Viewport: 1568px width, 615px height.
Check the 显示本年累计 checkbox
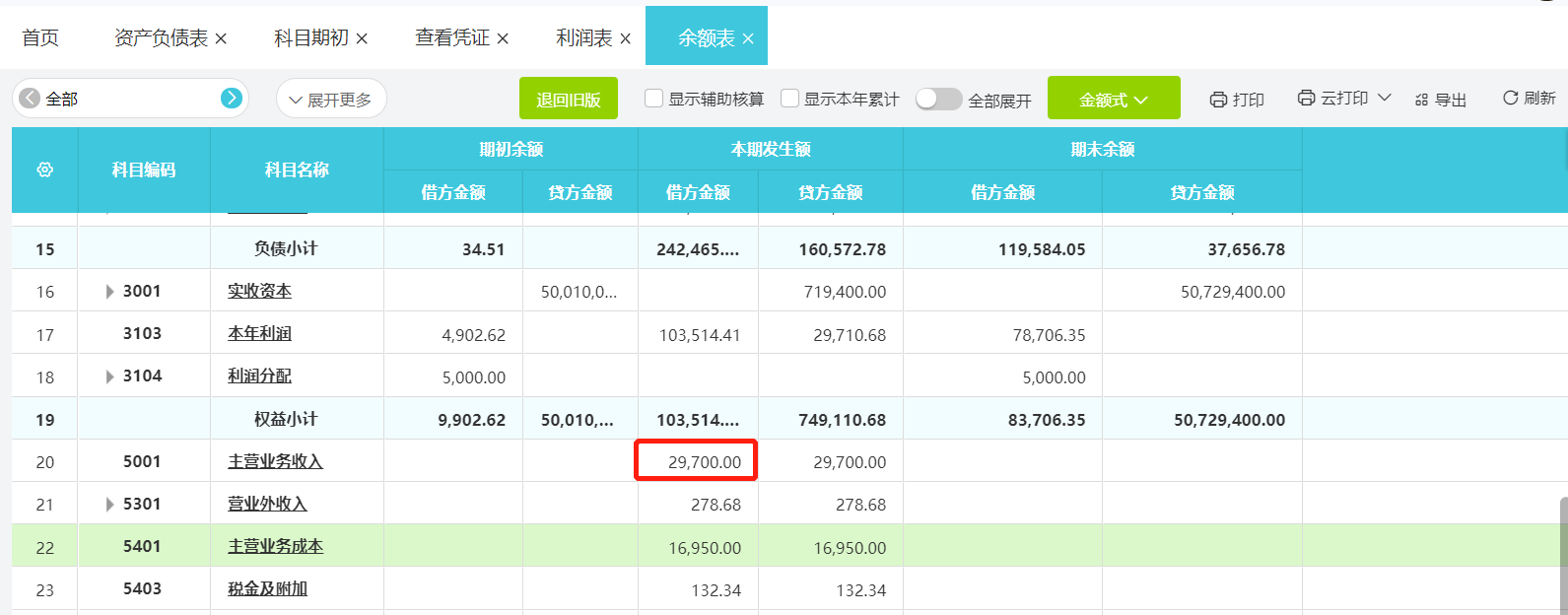tap(789, 99)
